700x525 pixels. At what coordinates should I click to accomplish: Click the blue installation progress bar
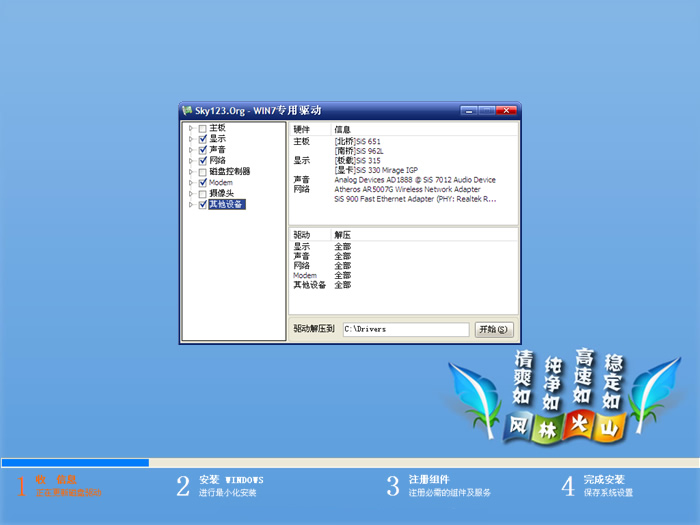75,463
